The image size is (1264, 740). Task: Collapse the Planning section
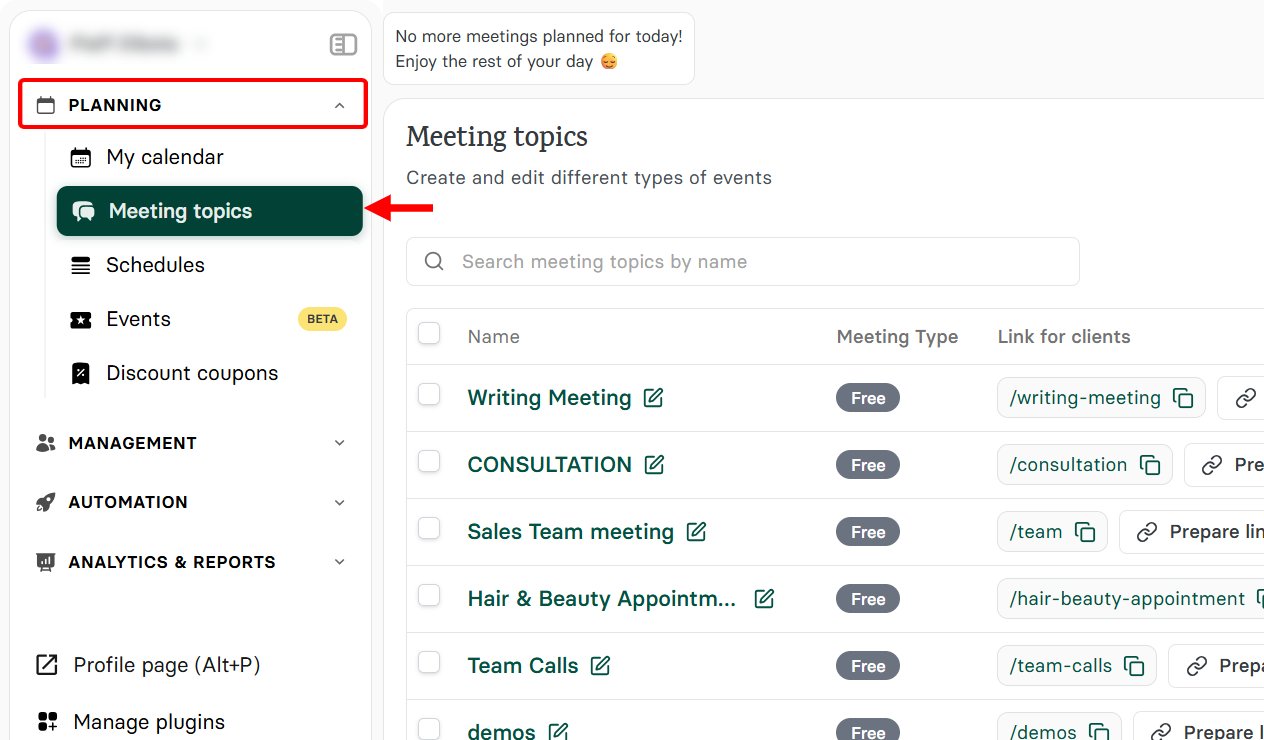click(340, 104)
